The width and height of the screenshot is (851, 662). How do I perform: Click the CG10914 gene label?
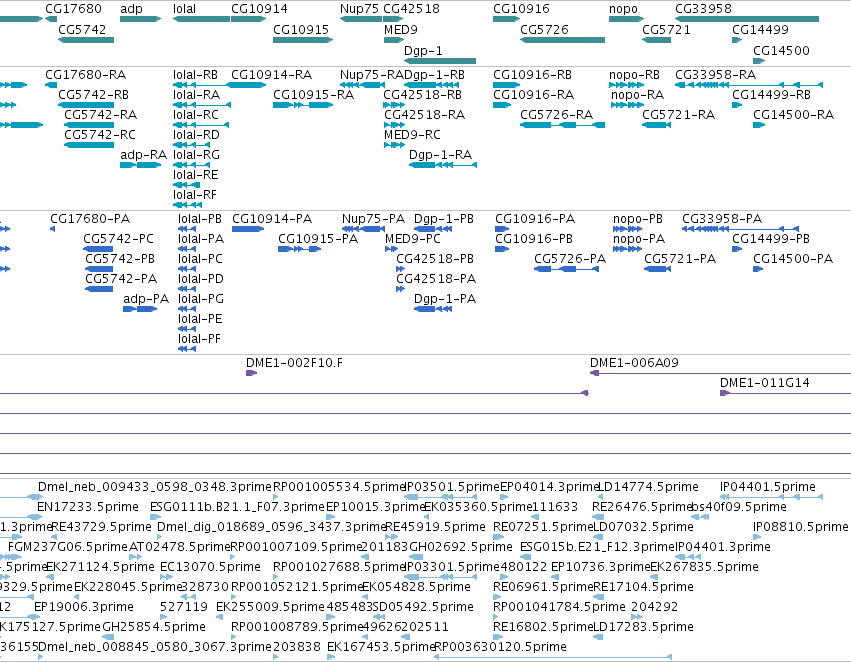coord(259,9)
